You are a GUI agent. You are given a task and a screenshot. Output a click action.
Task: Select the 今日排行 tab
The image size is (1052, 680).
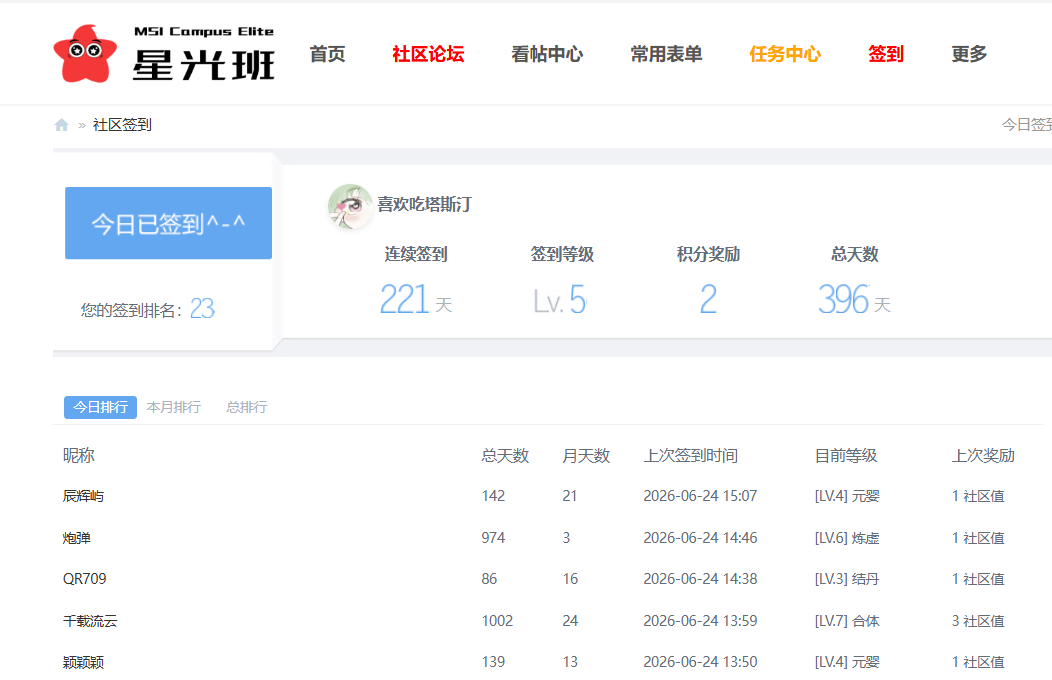tap(101, 407)
